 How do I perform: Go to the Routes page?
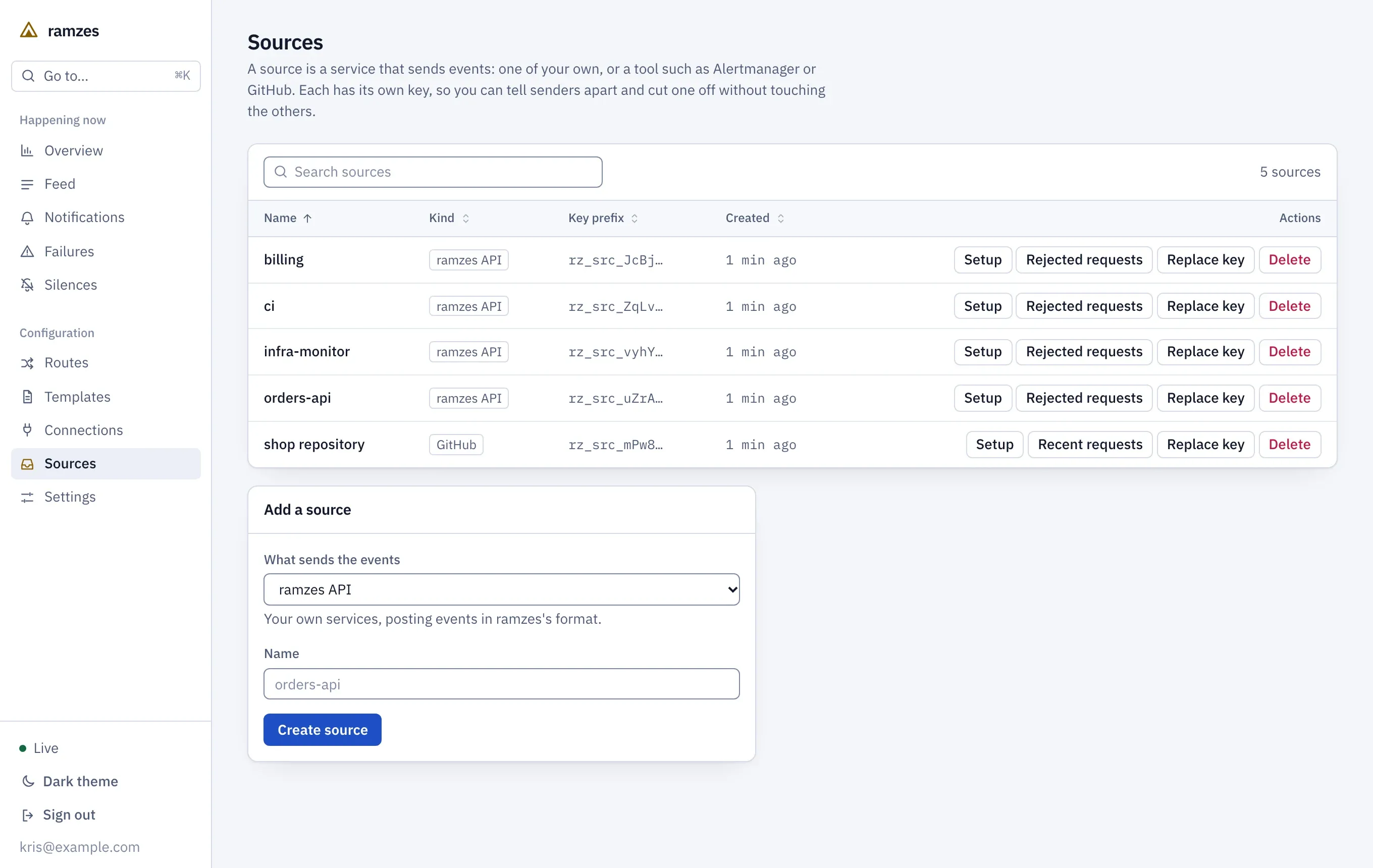click(x=105, y=363)
